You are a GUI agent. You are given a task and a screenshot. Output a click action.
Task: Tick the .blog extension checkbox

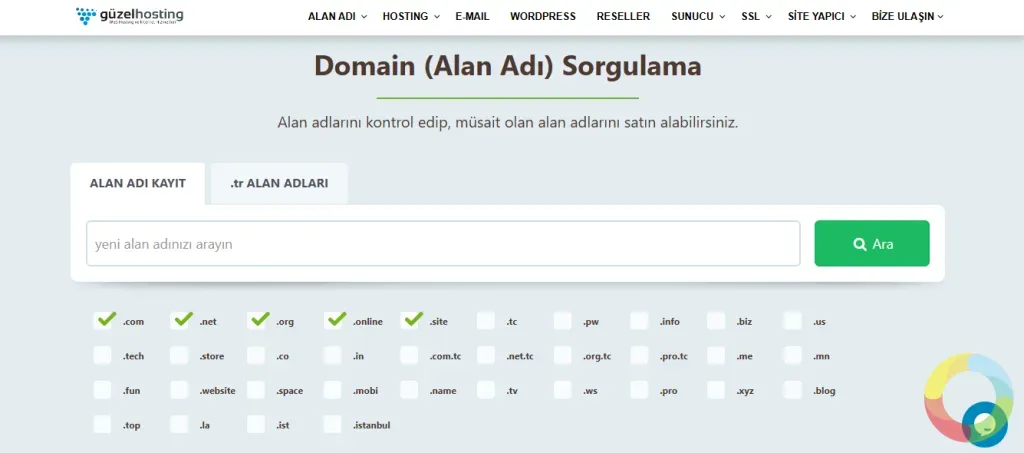click(793, 390)
